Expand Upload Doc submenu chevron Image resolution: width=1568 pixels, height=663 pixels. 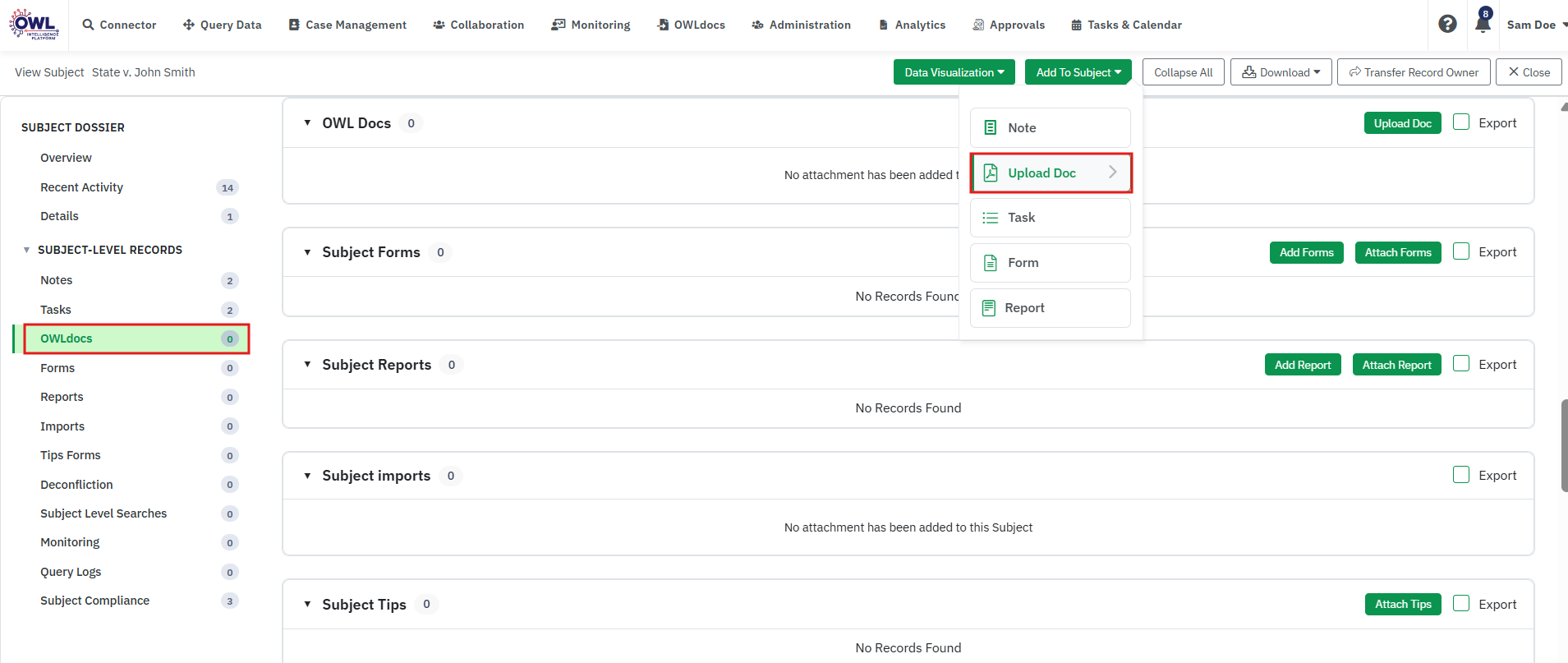[1113, 173]
